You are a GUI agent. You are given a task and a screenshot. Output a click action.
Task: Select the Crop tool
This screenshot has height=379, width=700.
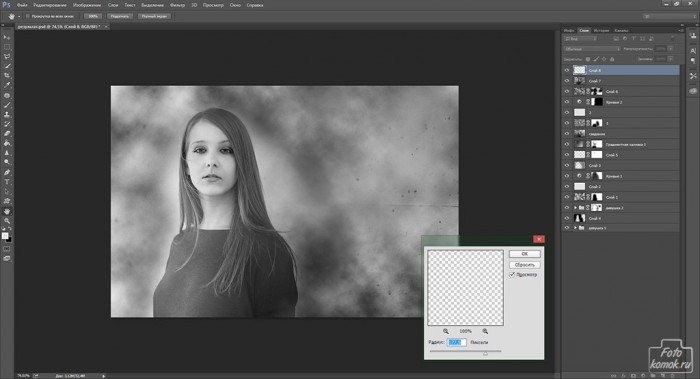pos(7,76)
